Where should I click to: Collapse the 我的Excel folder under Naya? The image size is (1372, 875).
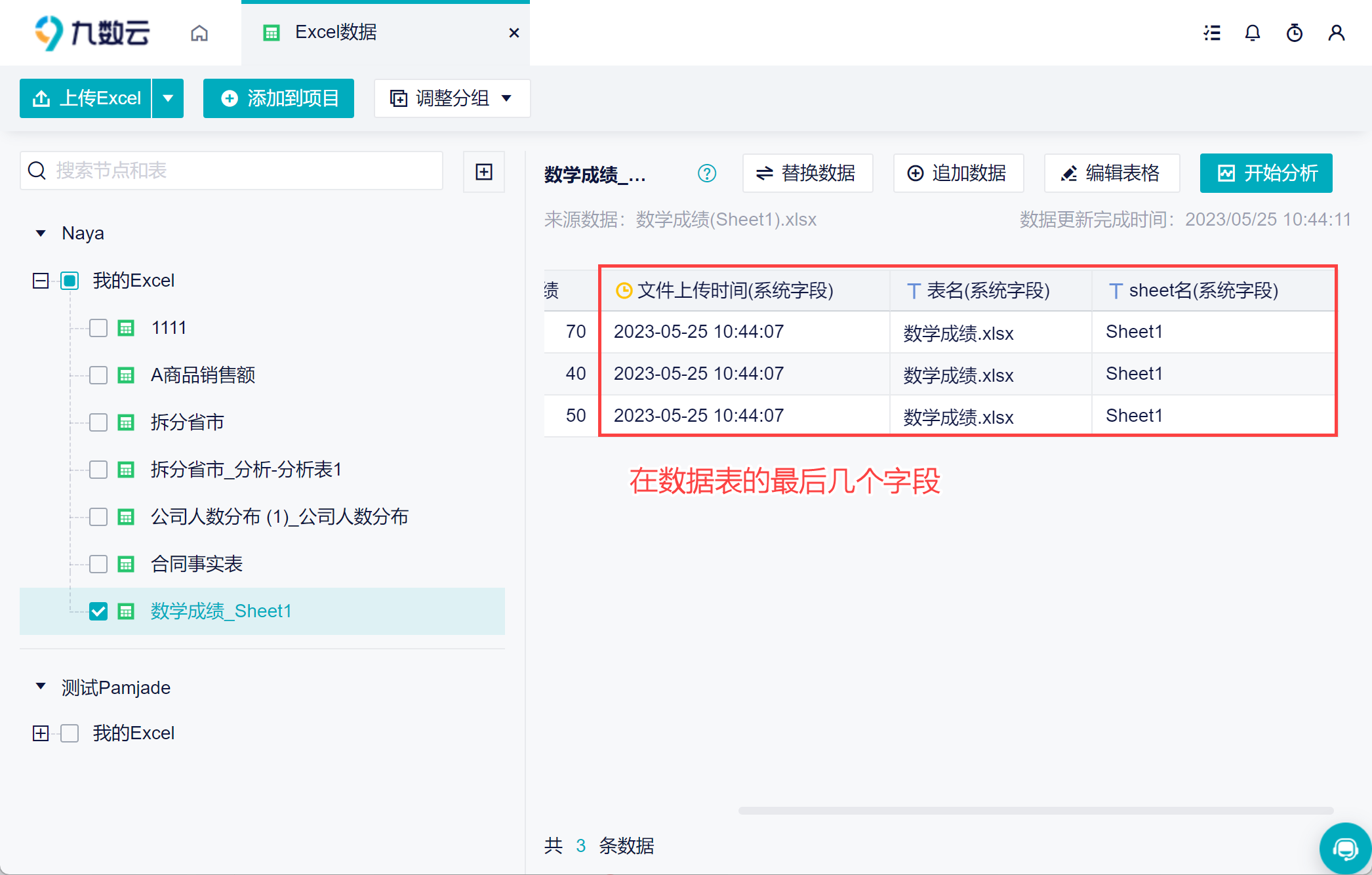pyautogui.click(x=41, y=281)
